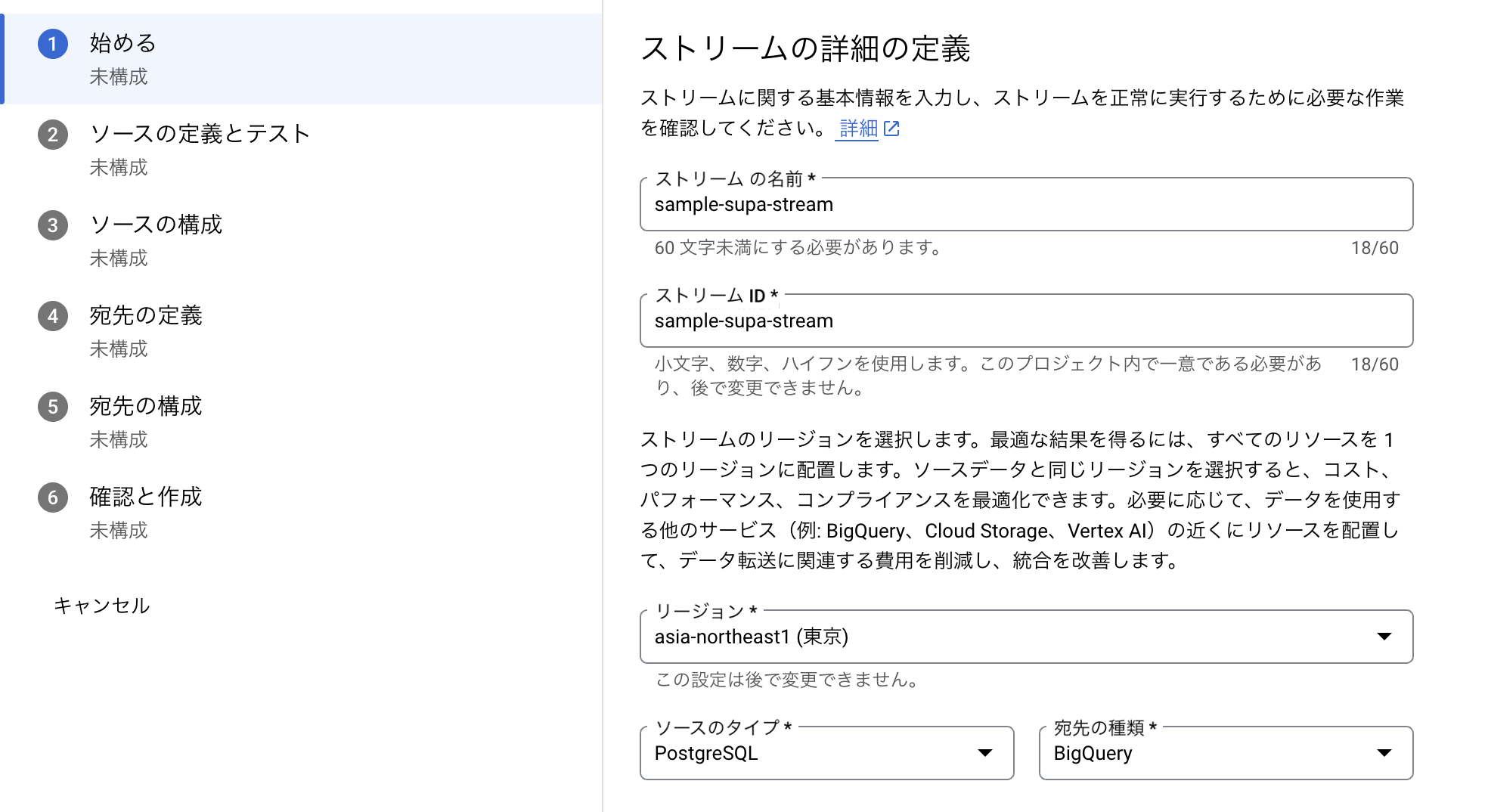This screenshot has height=812, width=1488.
Task: Open the 詳細 help link
Action: click(858, 129)
